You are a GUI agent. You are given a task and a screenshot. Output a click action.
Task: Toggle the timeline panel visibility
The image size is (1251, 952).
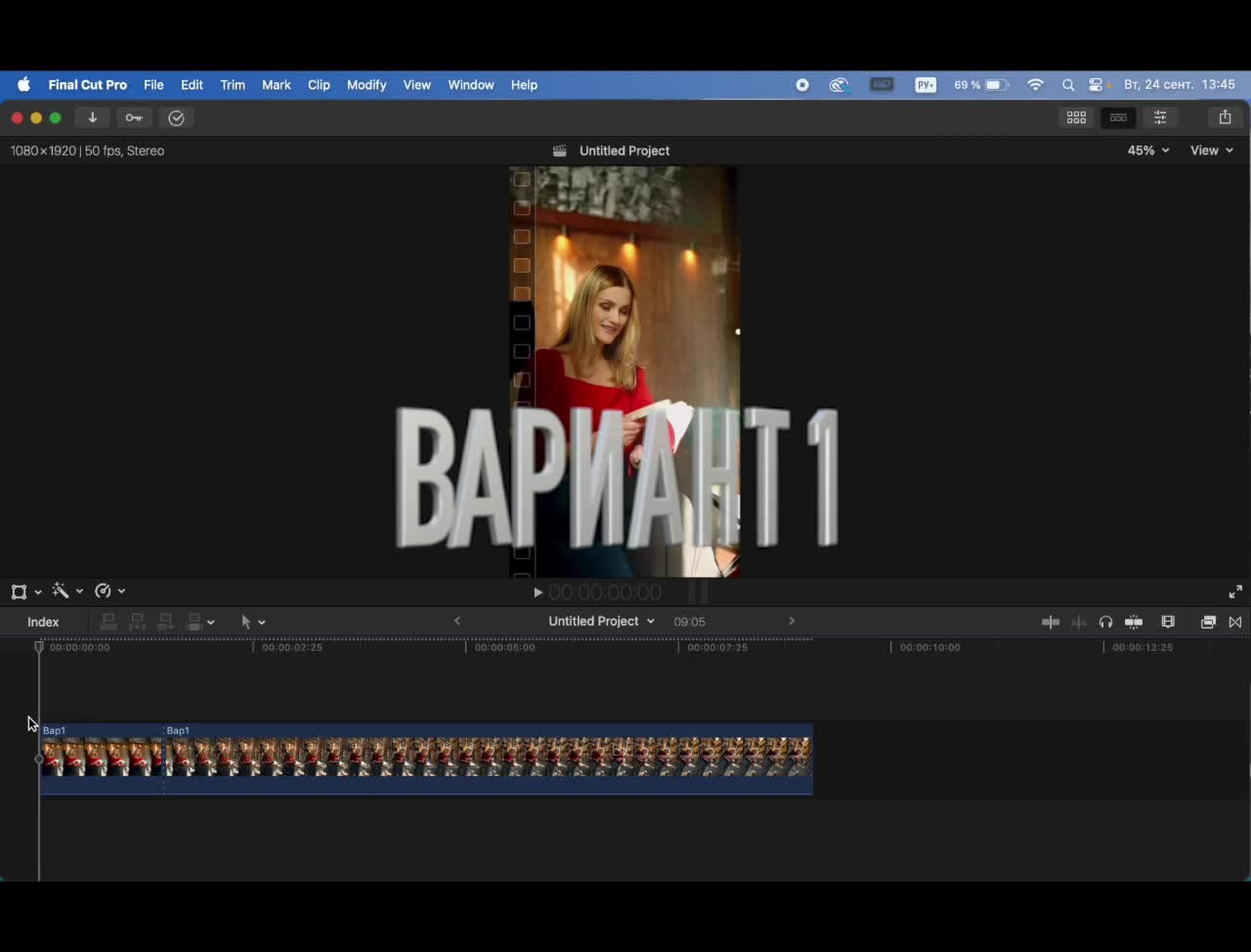point(1118,117)
